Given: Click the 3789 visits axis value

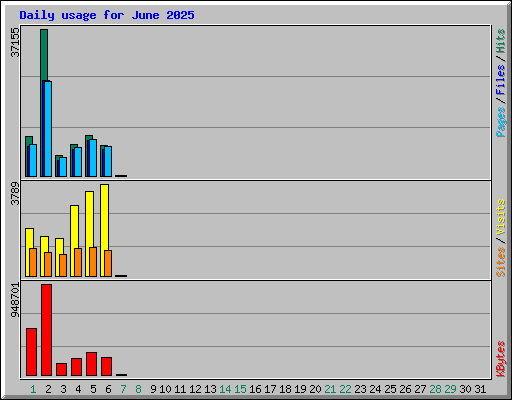Looking at the screenshot, I should tap(15, 193).
